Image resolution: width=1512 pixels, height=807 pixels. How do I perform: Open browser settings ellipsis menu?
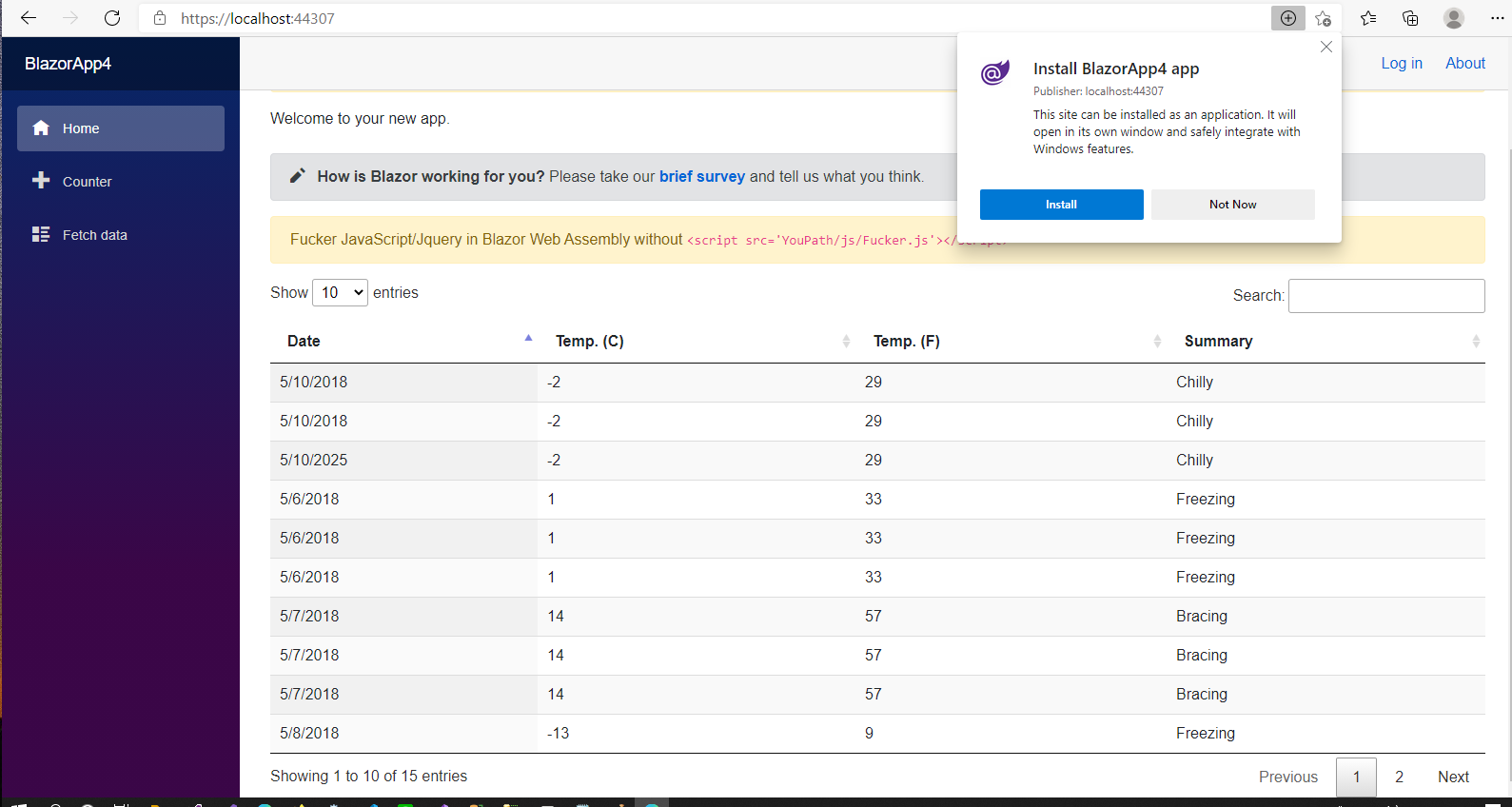[1497, 18]
